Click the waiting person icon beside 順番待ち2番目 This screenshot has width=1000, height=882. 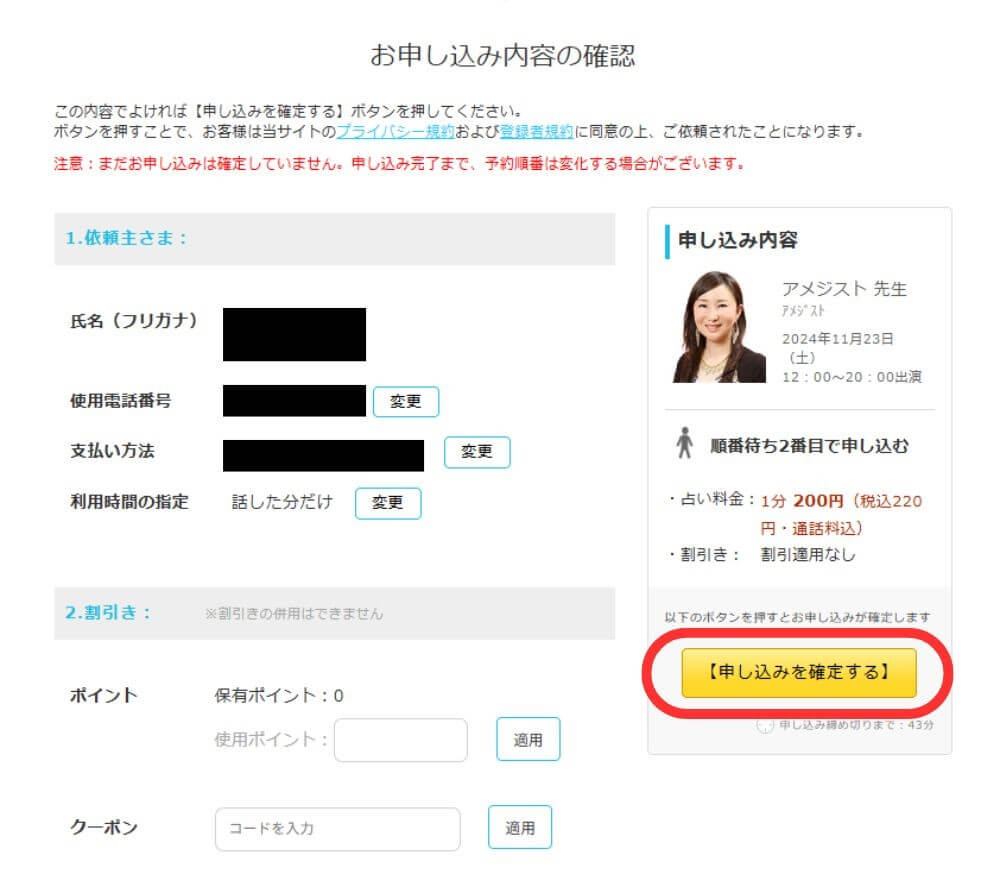coord(685,443)
